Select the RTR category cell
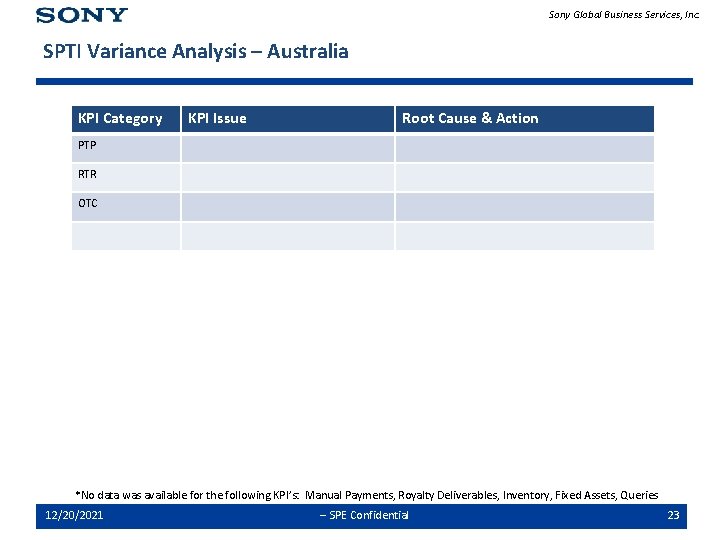 [x=126, y=177]
